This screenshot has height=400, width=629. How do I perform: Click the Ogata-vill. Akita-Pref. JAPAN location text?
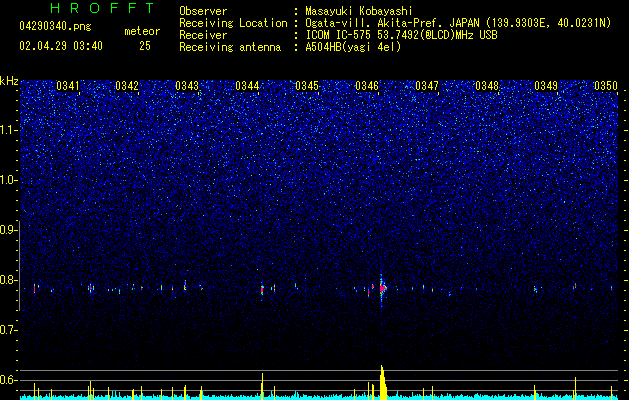(x=392, y=23)
